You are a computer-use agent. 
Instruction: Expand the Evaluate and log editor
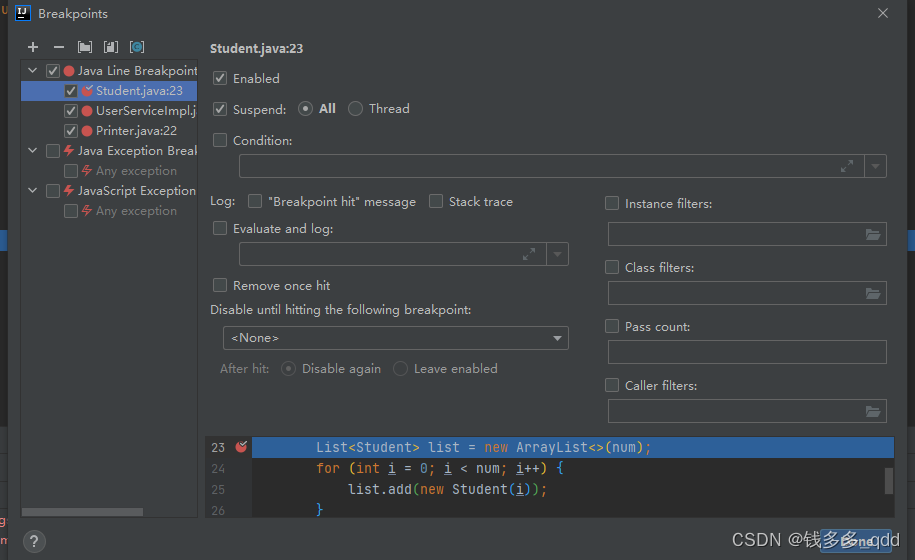click(529, 254)
